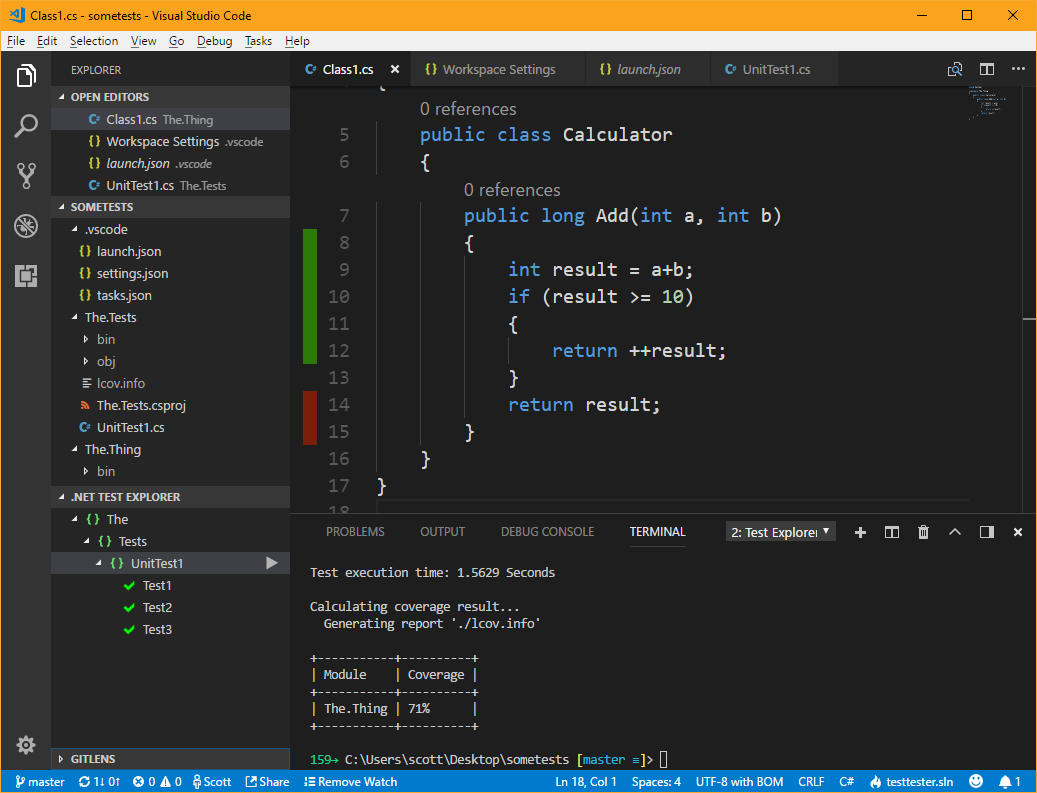The height and width of the screenshot is (793, 1037).
Task: Click the '0 references' lens above Calculator
Action: (x=468, y=109)
